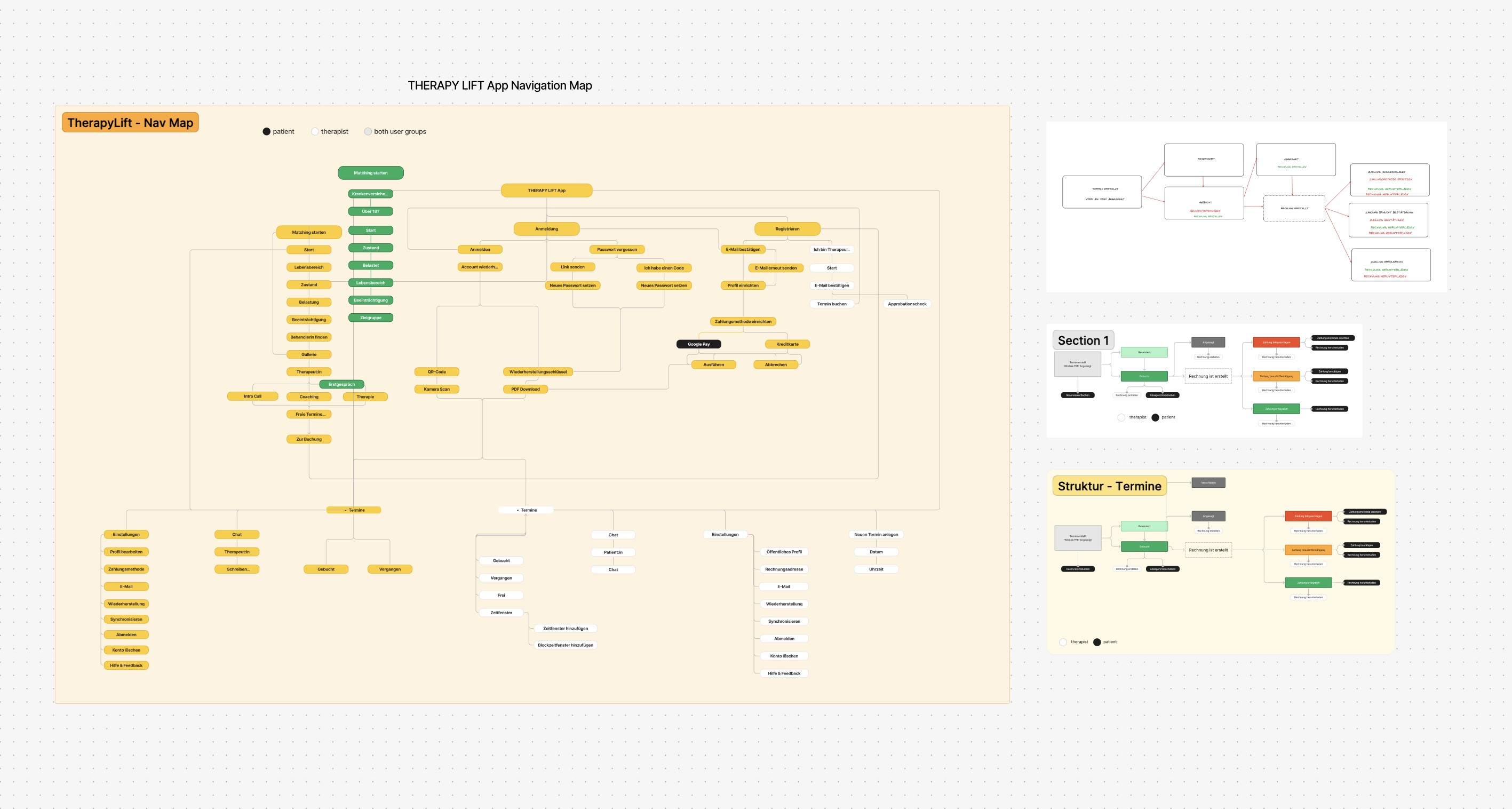Select the black 'Google Pay' node
The width and height of the screenshot is (1512, 809).
click(x=698, y=344)
